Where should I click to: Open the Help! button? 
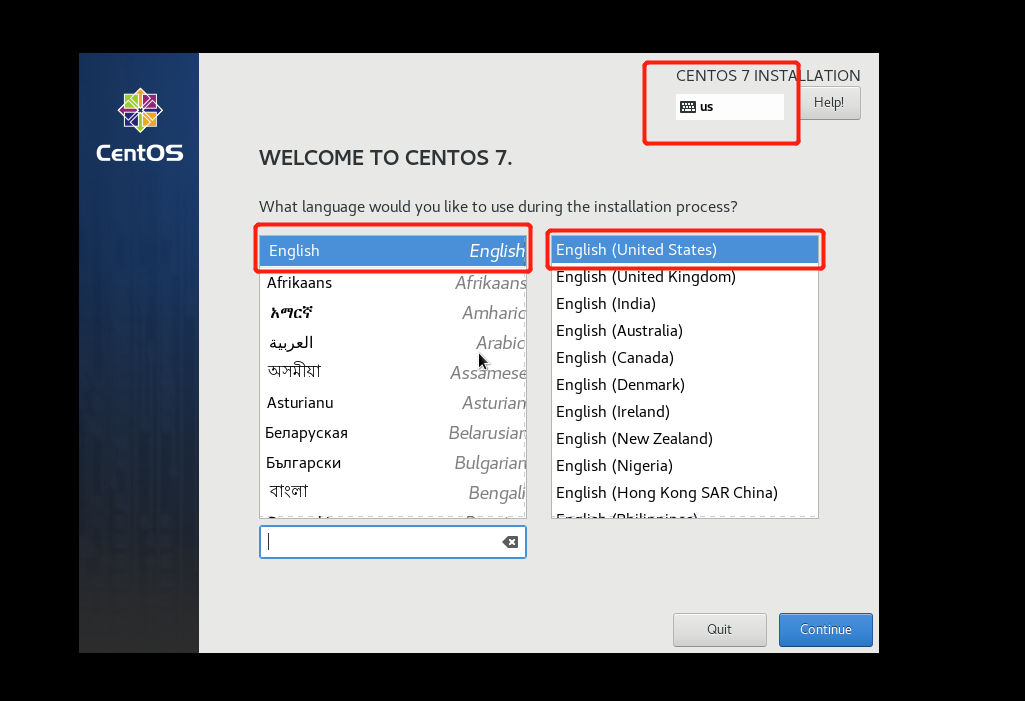[828, 103]
